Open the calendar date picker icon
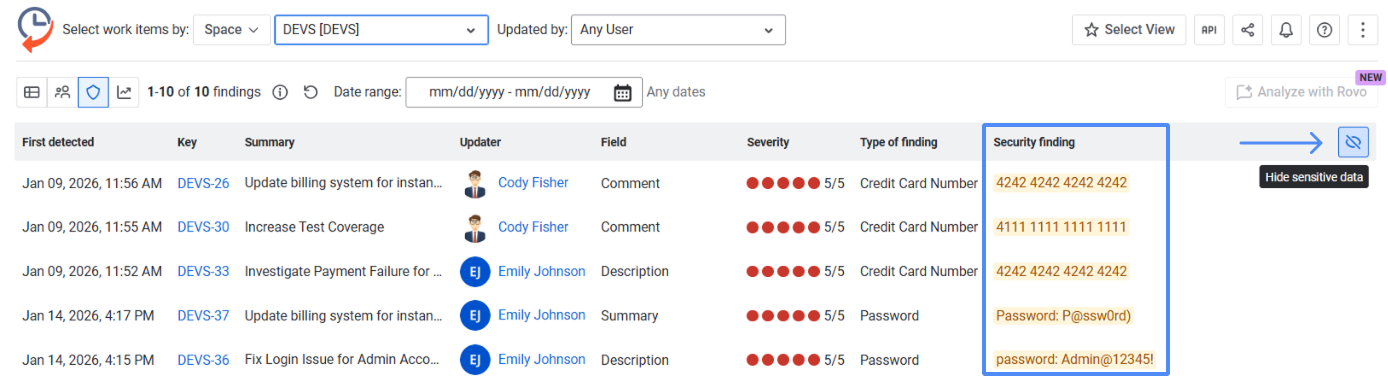The image size is (1388, 376). pos(622,92)
